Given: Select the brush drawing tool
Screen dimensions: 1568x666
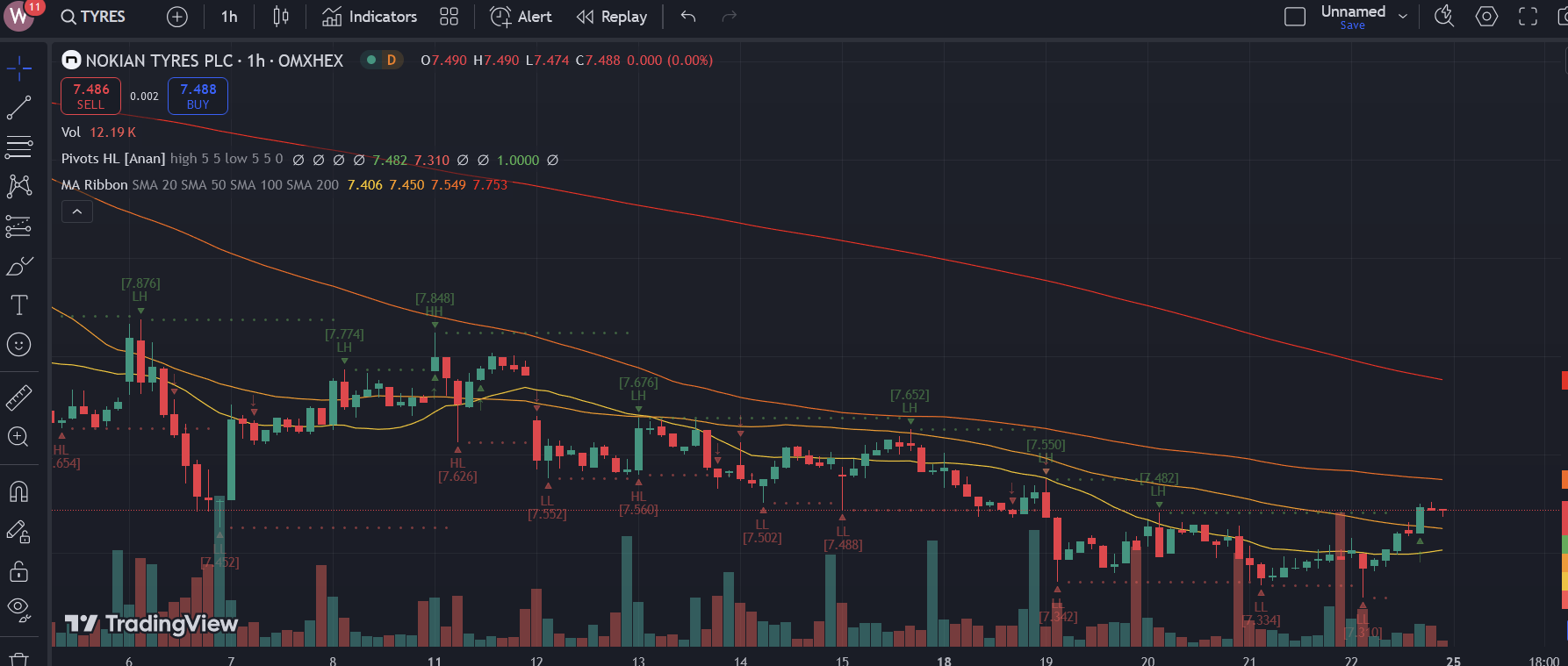Looking at the screenshot, I should pyautogui.click(x=19, y=266).
